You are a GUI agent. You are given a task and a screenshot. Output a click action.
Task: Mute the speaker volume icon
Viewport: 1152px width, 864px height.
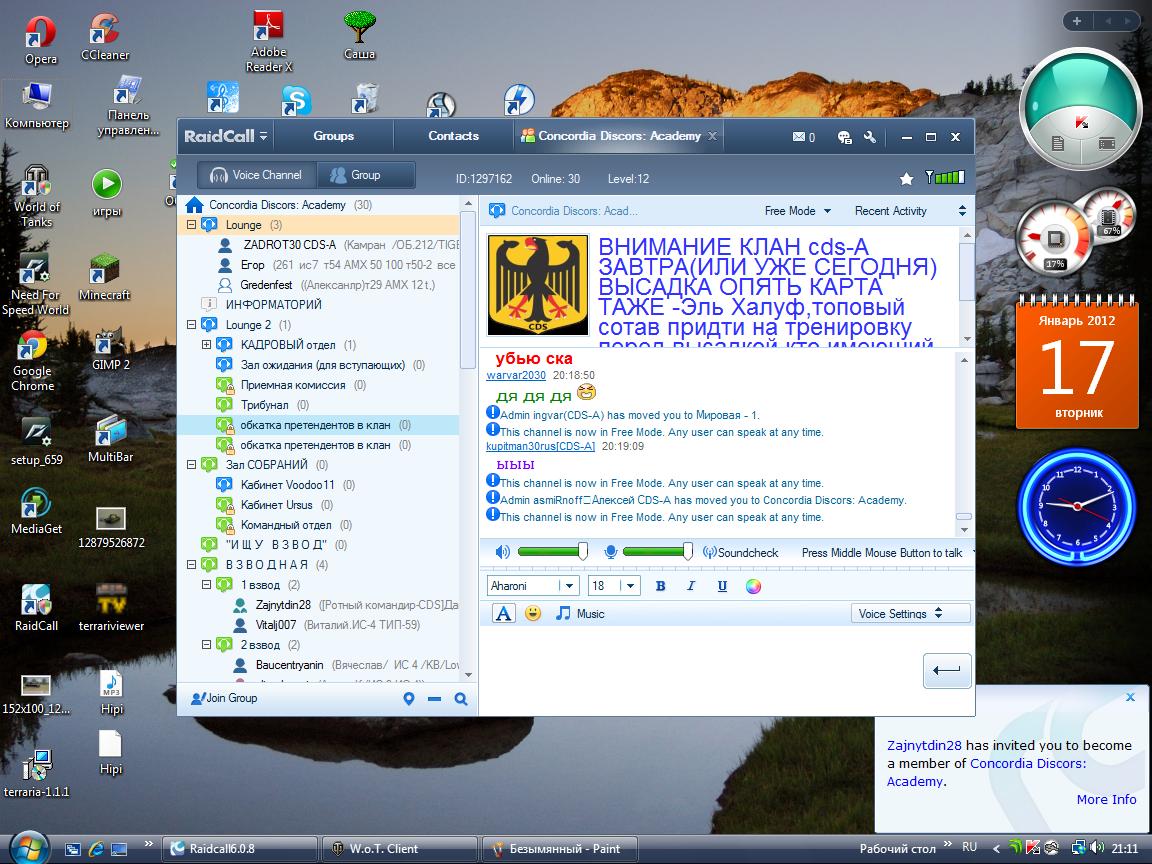coord(503,552)
